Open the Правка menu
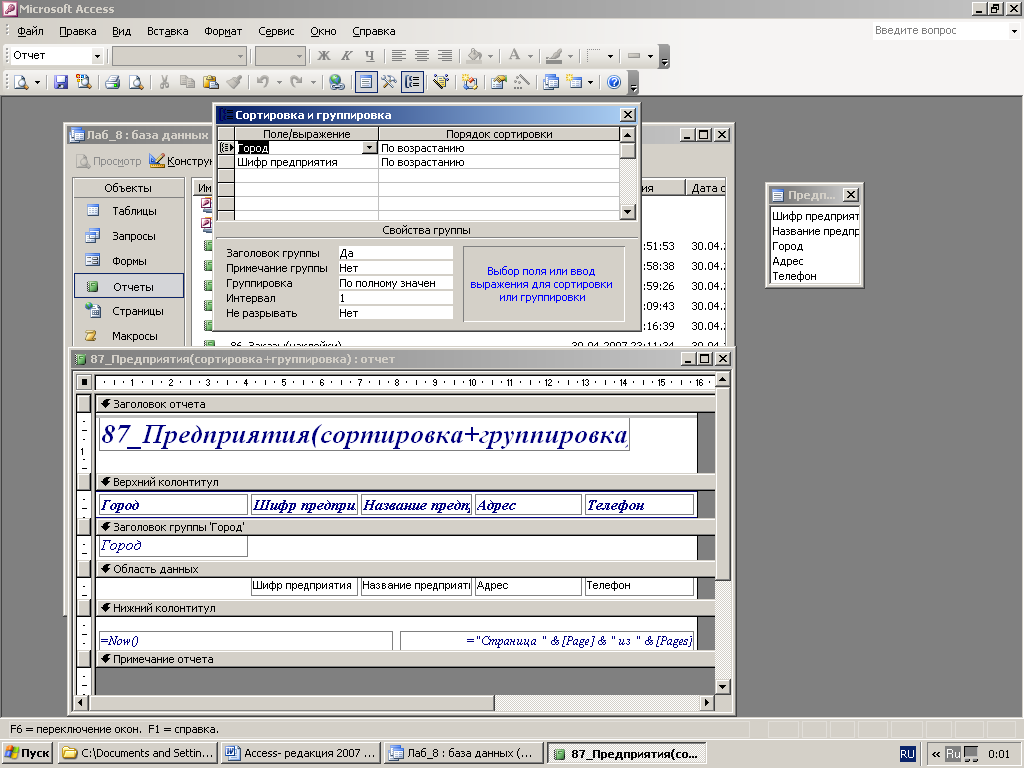The width and height of the screenshot is (1024, 768). [78, 31]
